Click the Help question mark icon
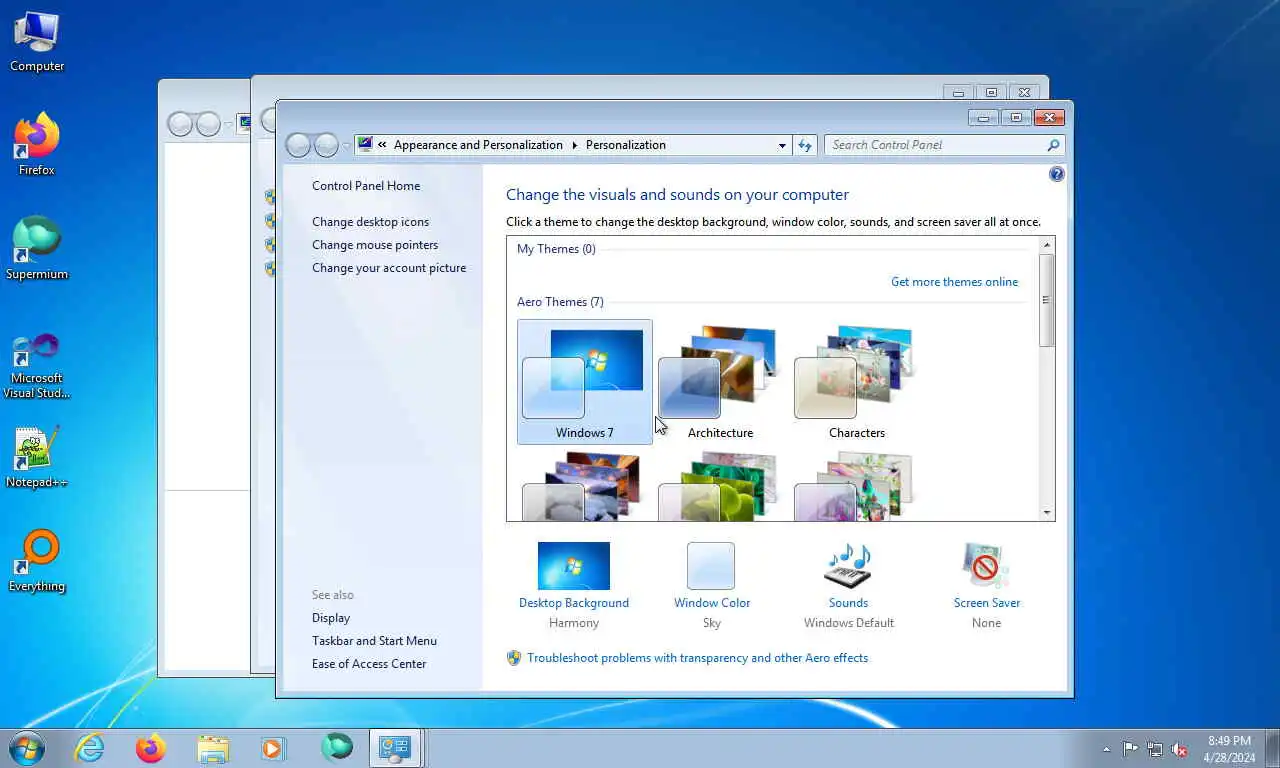 point(1057,174)
